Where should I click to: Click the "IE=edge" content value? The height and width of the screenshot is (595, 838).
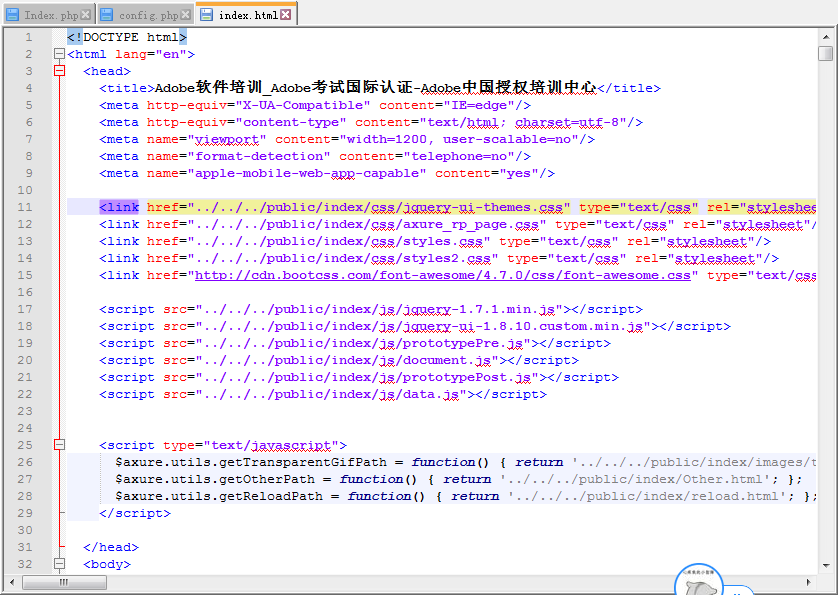tap(479, 105)
